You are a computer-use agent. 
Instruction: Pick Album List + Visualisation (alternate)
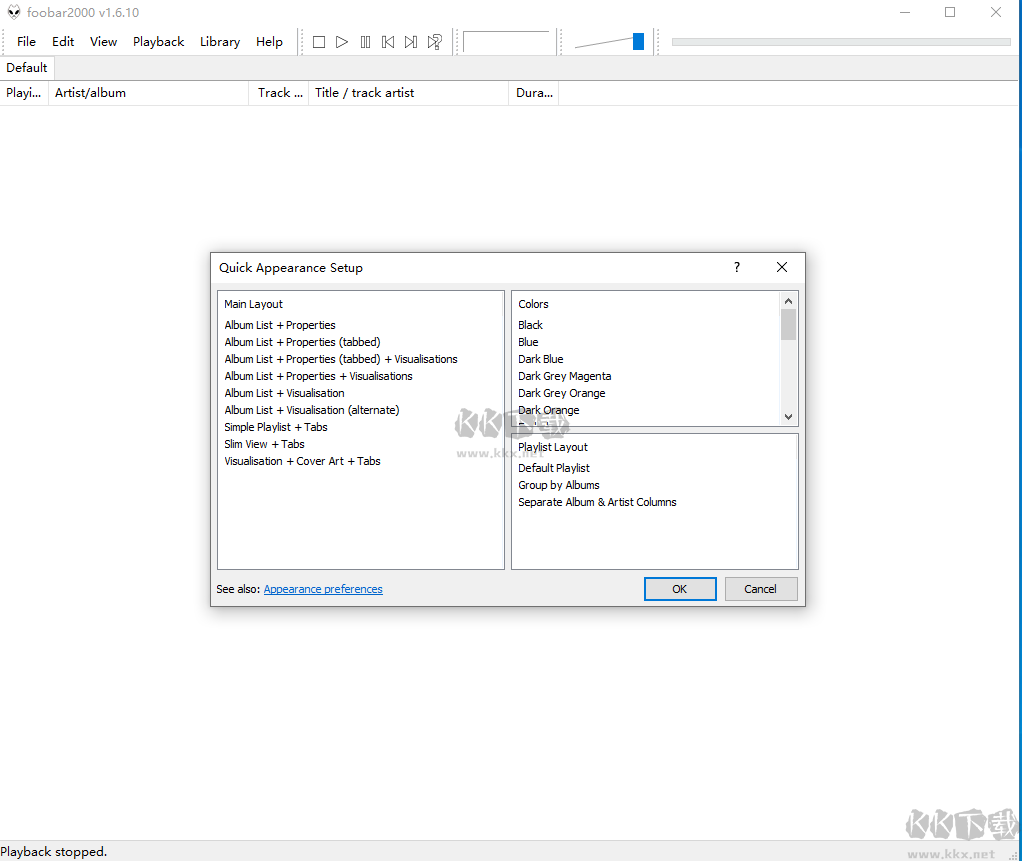[x=312, y=410]
